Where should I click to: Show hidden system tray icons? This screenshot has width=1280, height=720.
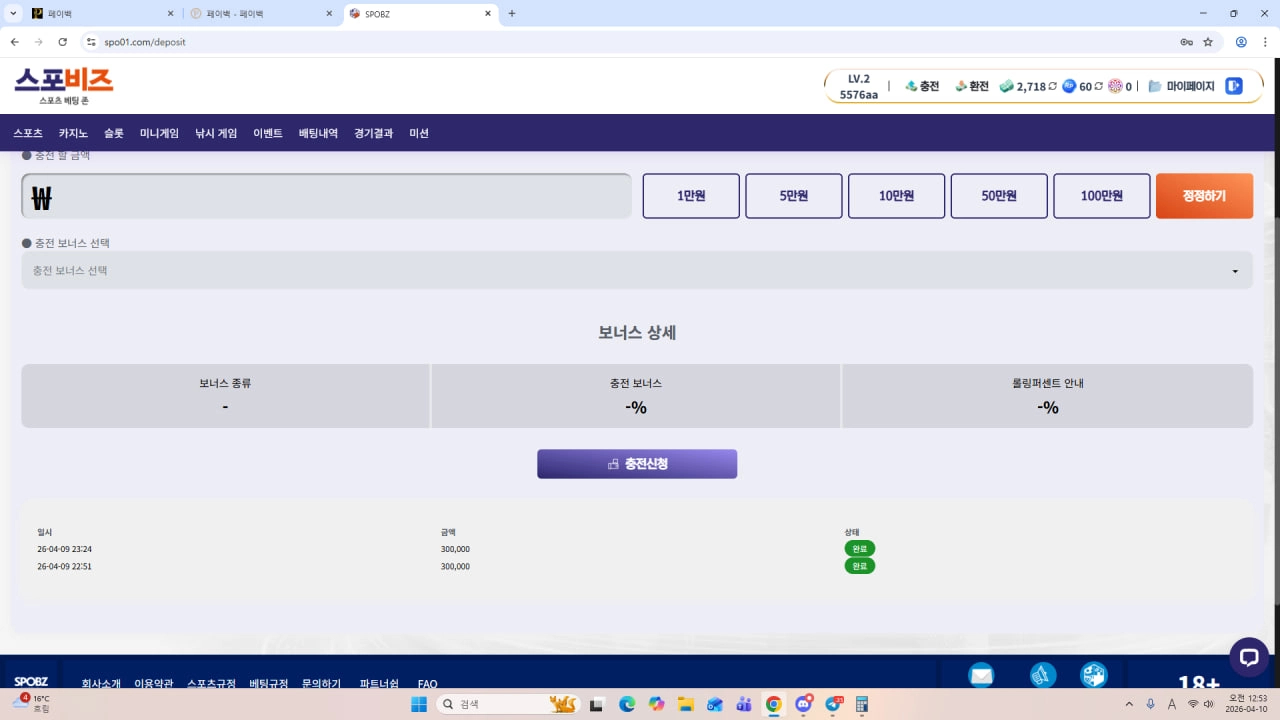pyautogui.click(x=1129, y=704)
